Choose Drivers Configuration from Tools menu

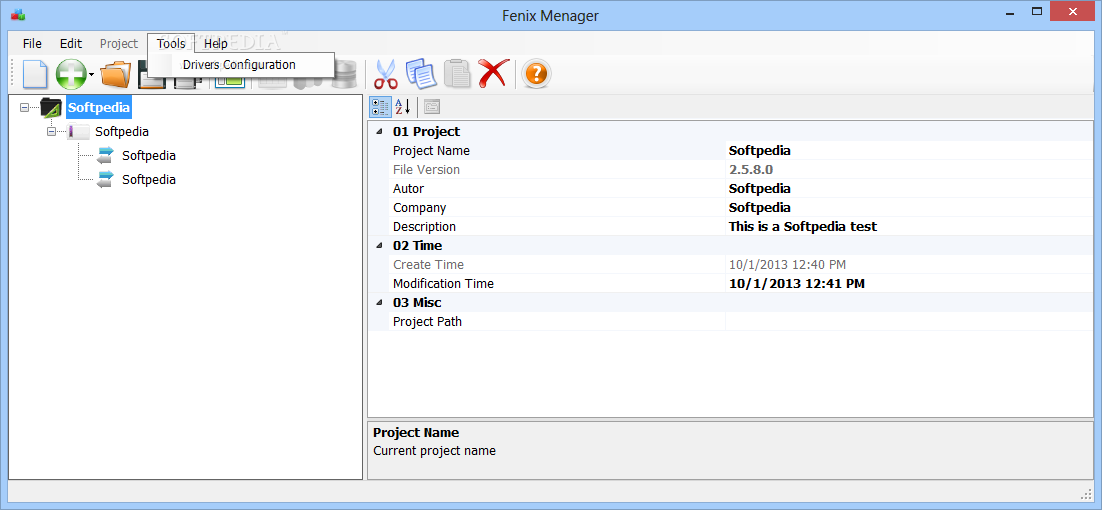point(239,65)
